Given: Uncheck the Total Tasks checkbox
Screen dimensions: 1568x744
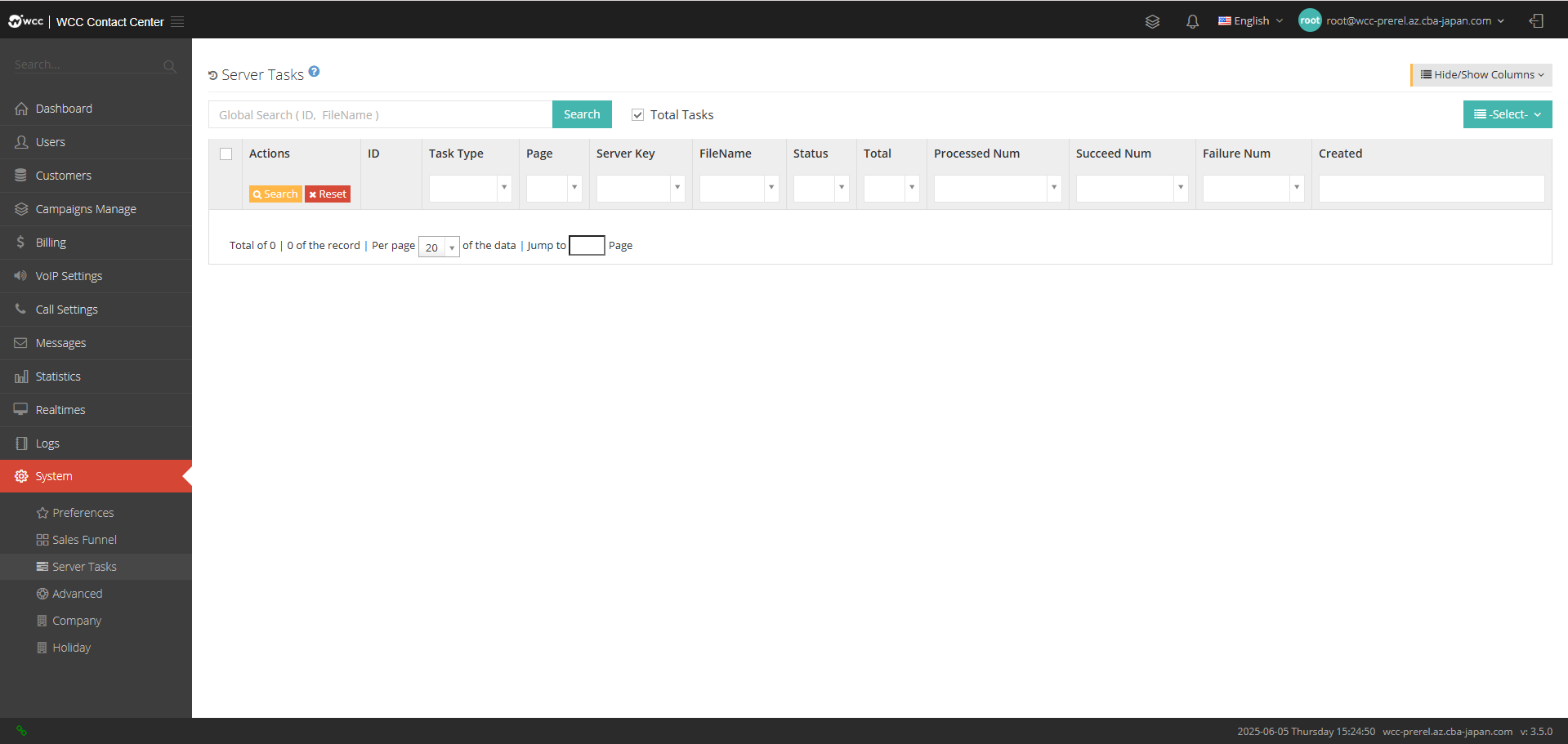Looking at the screenshot, I should [637, 115].
